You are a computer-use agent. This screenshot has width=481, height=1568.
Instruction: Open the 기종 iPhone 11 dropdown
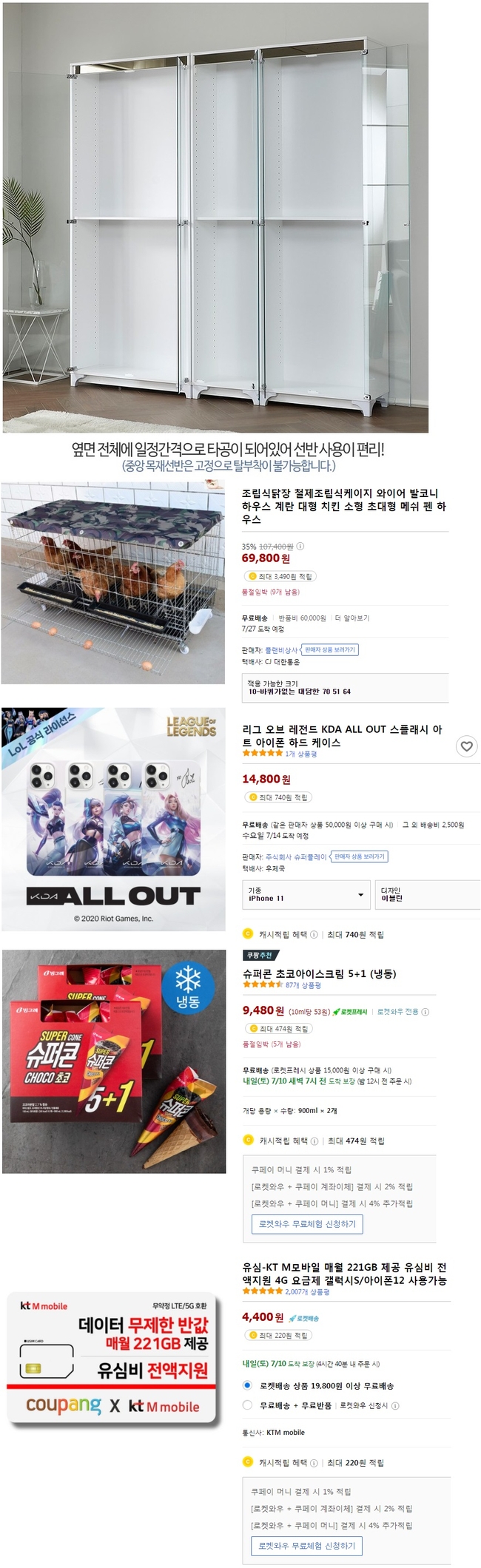pos(306,894)
